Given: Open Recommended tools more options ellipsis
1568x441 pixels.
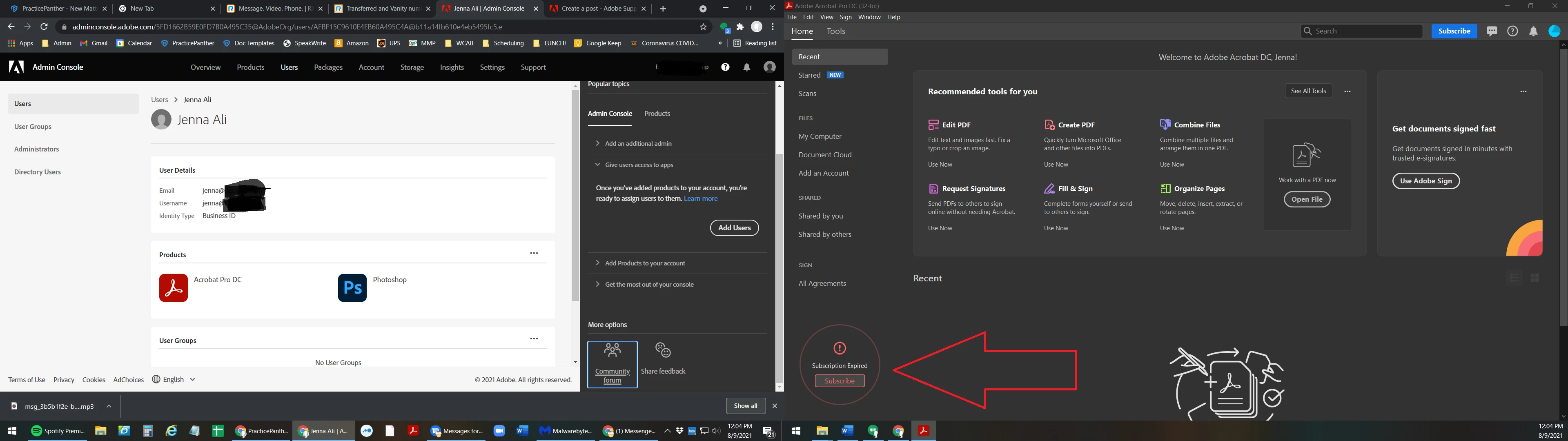Looking at the screenshot, I should 1347,91.
